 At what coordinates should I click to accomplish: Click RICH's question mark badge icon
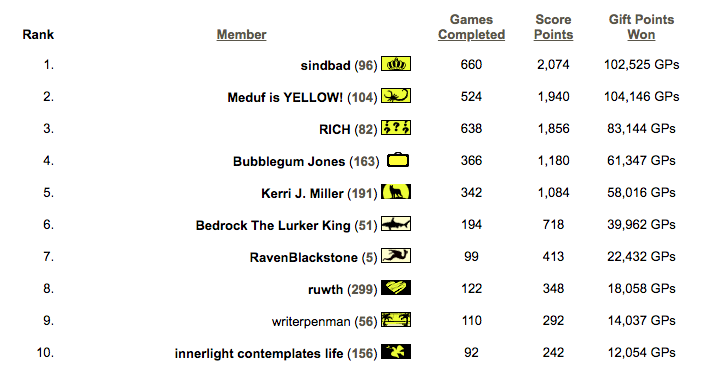[x=396, y=128]
